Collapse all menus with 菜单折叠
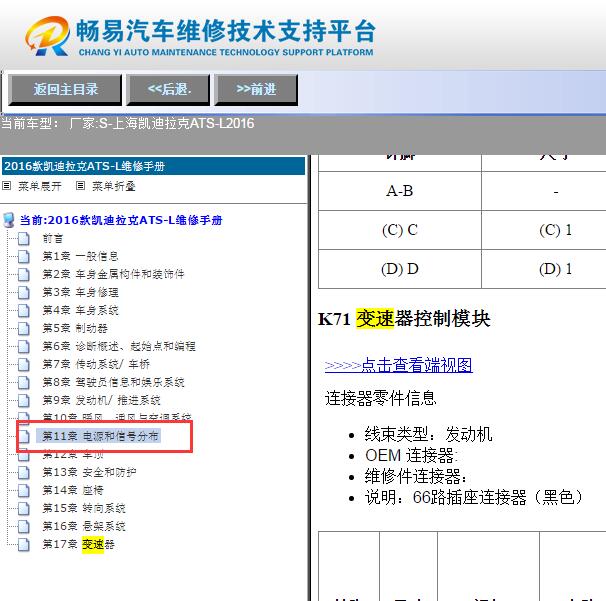 [114, 186]
